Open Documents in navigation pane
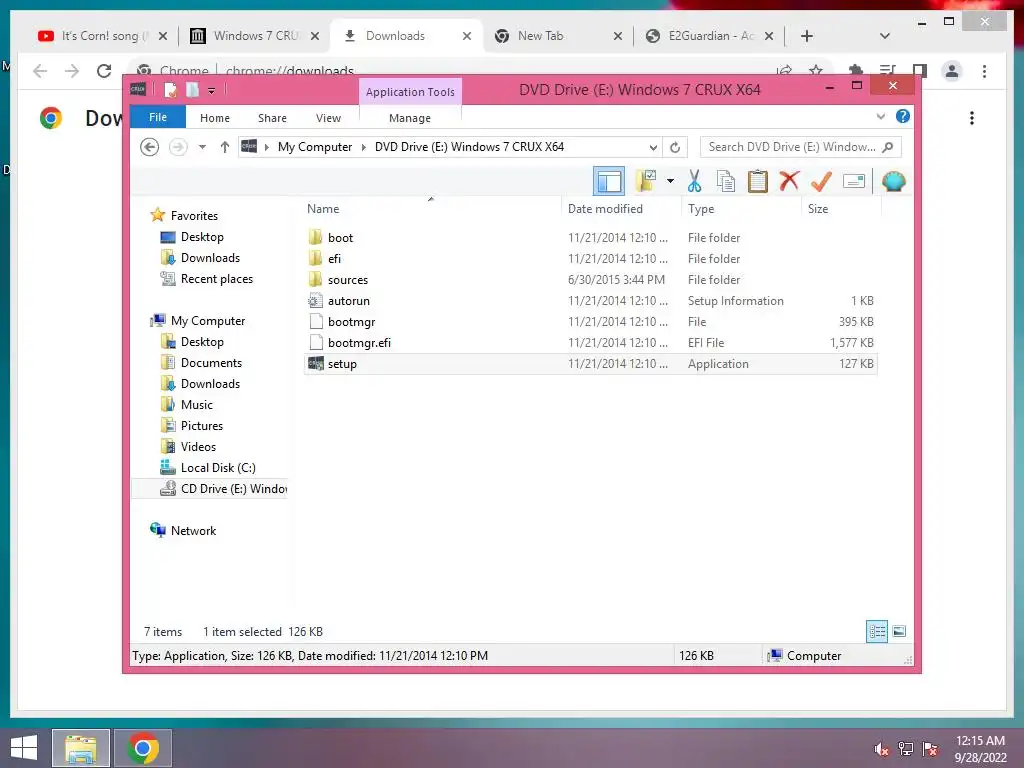The image size is (1024, 768). 211,362
